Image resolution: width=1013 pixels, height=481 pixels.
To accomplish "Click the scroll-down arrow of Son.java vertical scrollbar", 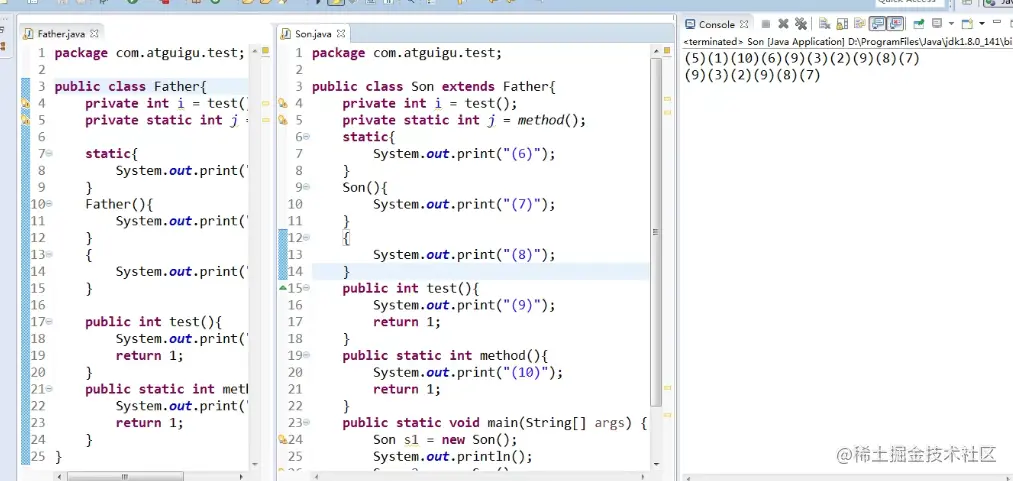I will 656,464.
